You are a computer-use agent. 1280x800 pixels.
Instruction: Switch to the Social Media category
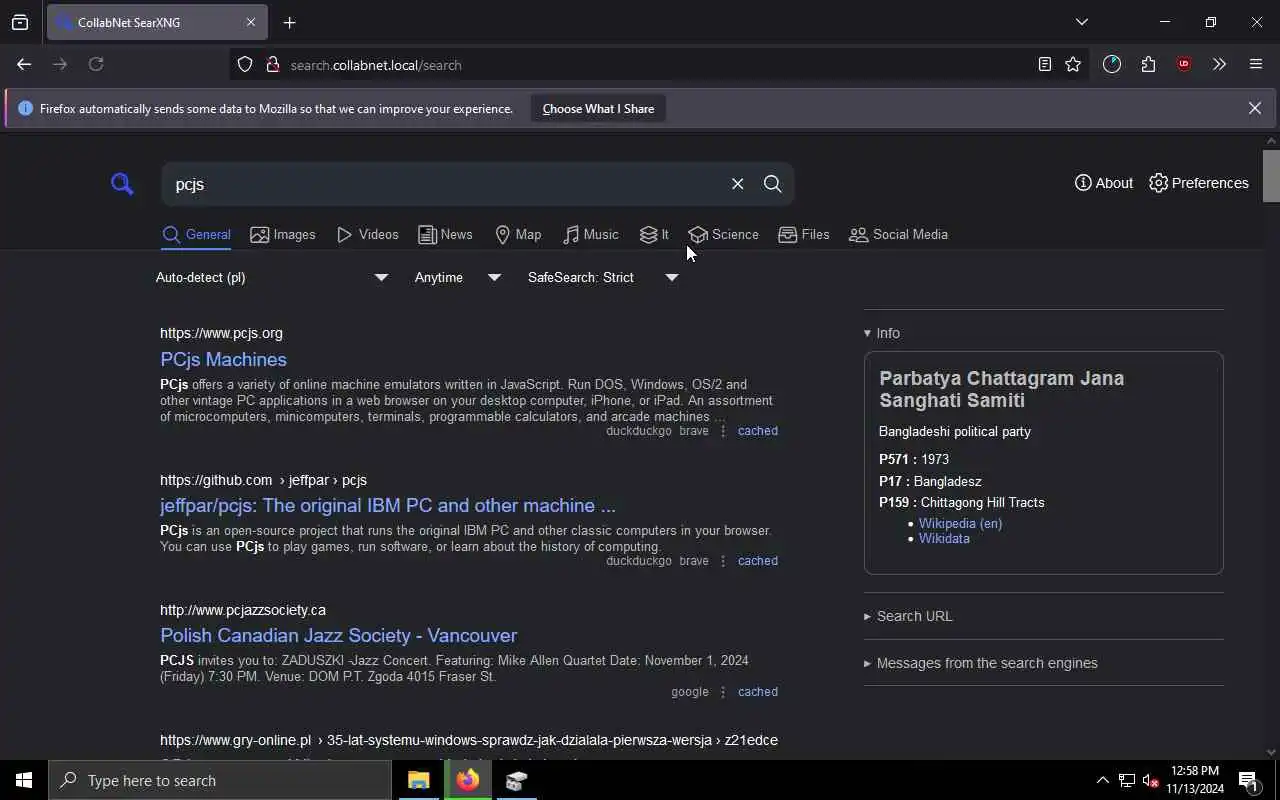898,235
